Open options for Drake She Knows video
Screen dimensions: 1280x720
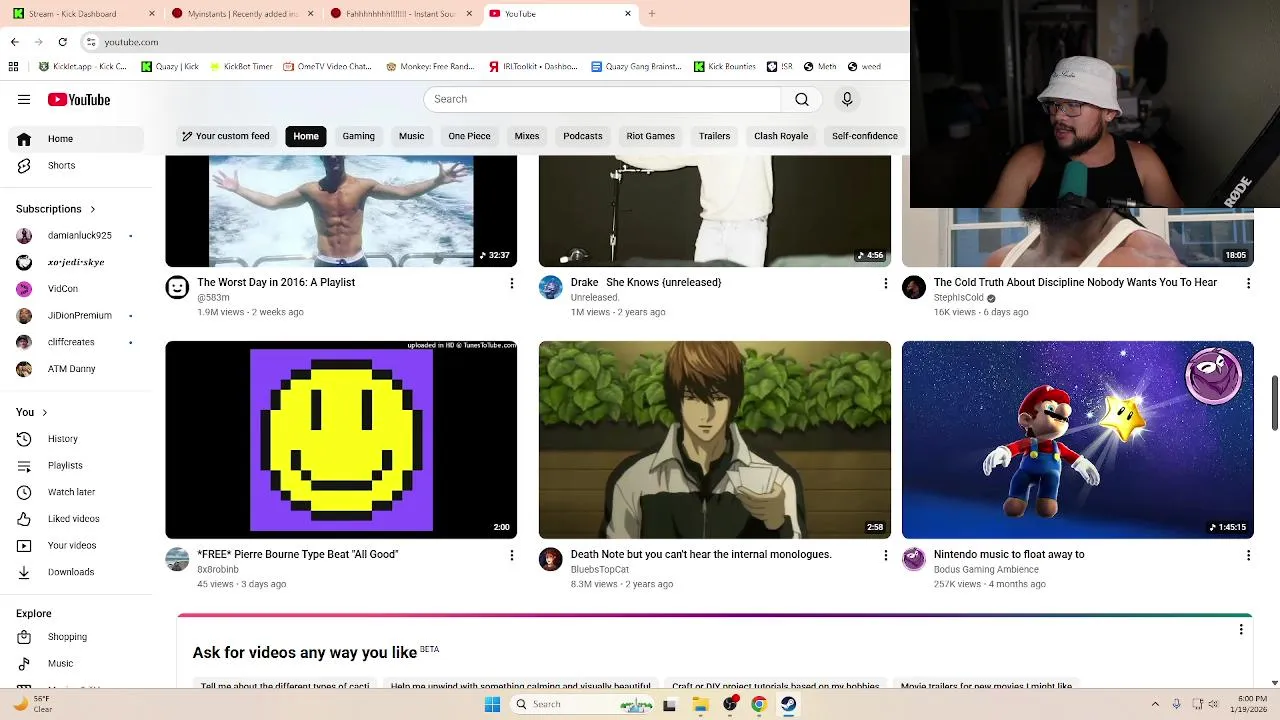coord(885,283)
